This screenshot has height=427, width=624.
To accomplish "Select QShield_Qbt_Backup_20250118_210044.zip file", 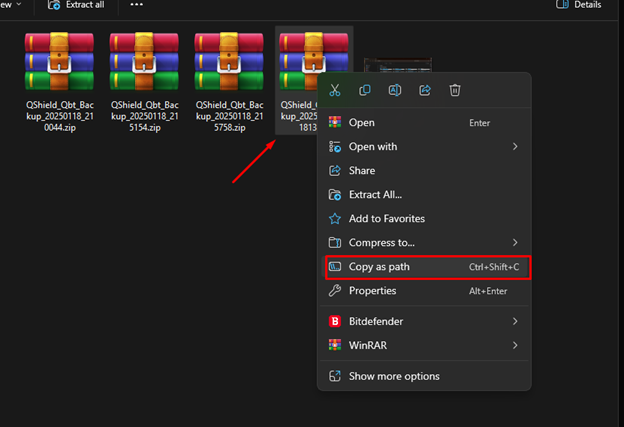I will (60, 82).
